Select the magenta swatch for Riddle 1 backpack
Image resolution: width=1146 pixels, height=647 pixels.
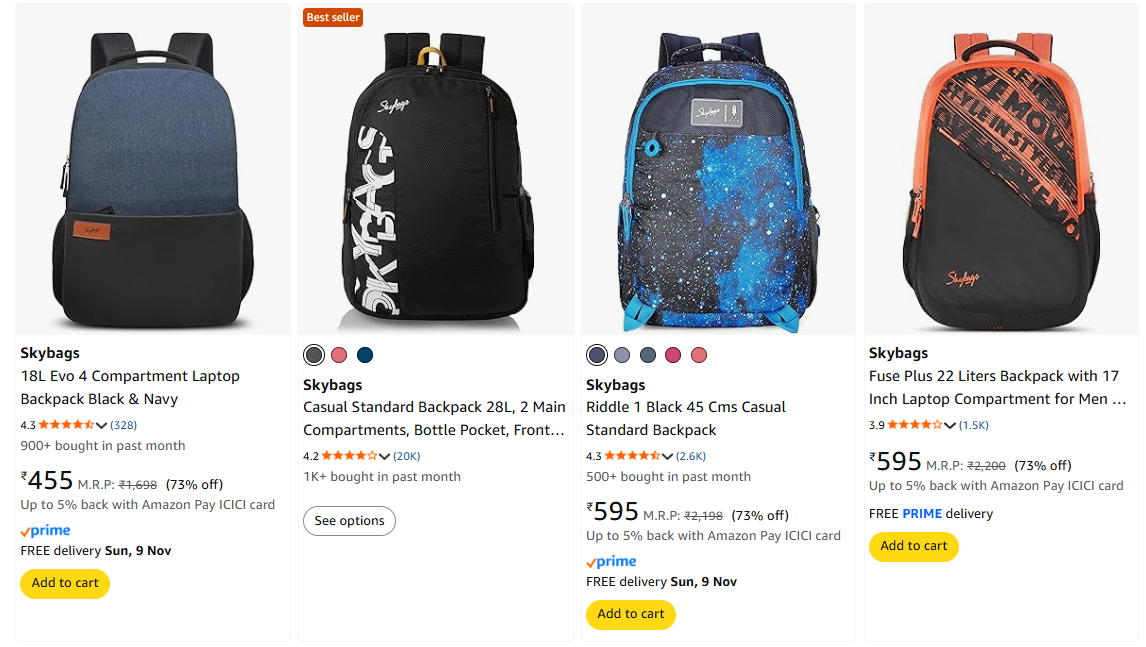(x=673, y=355)
